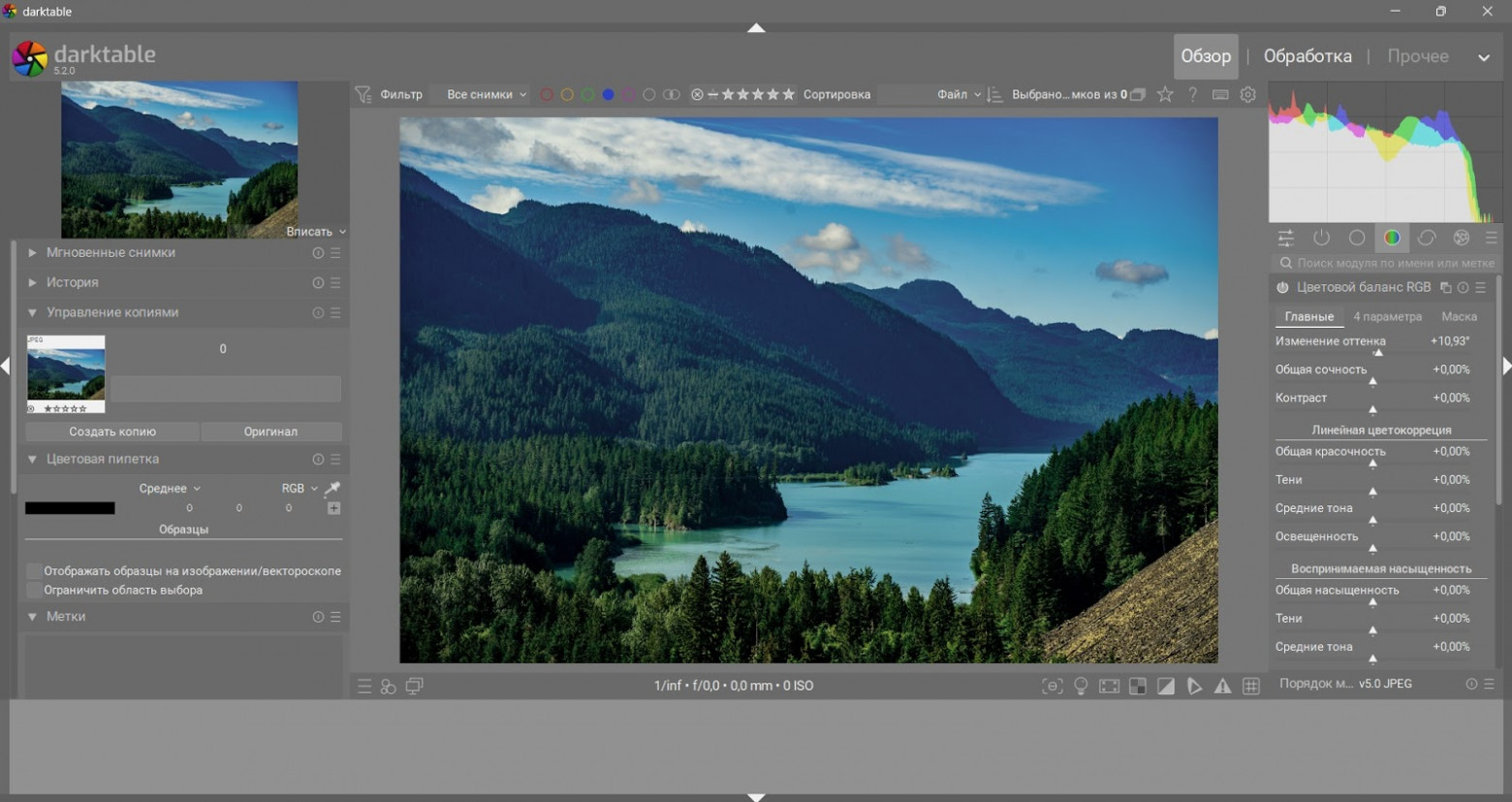Screen dimensions: 1512x802
Task: Switch to the Обработка view
Action: point(1307,56)
